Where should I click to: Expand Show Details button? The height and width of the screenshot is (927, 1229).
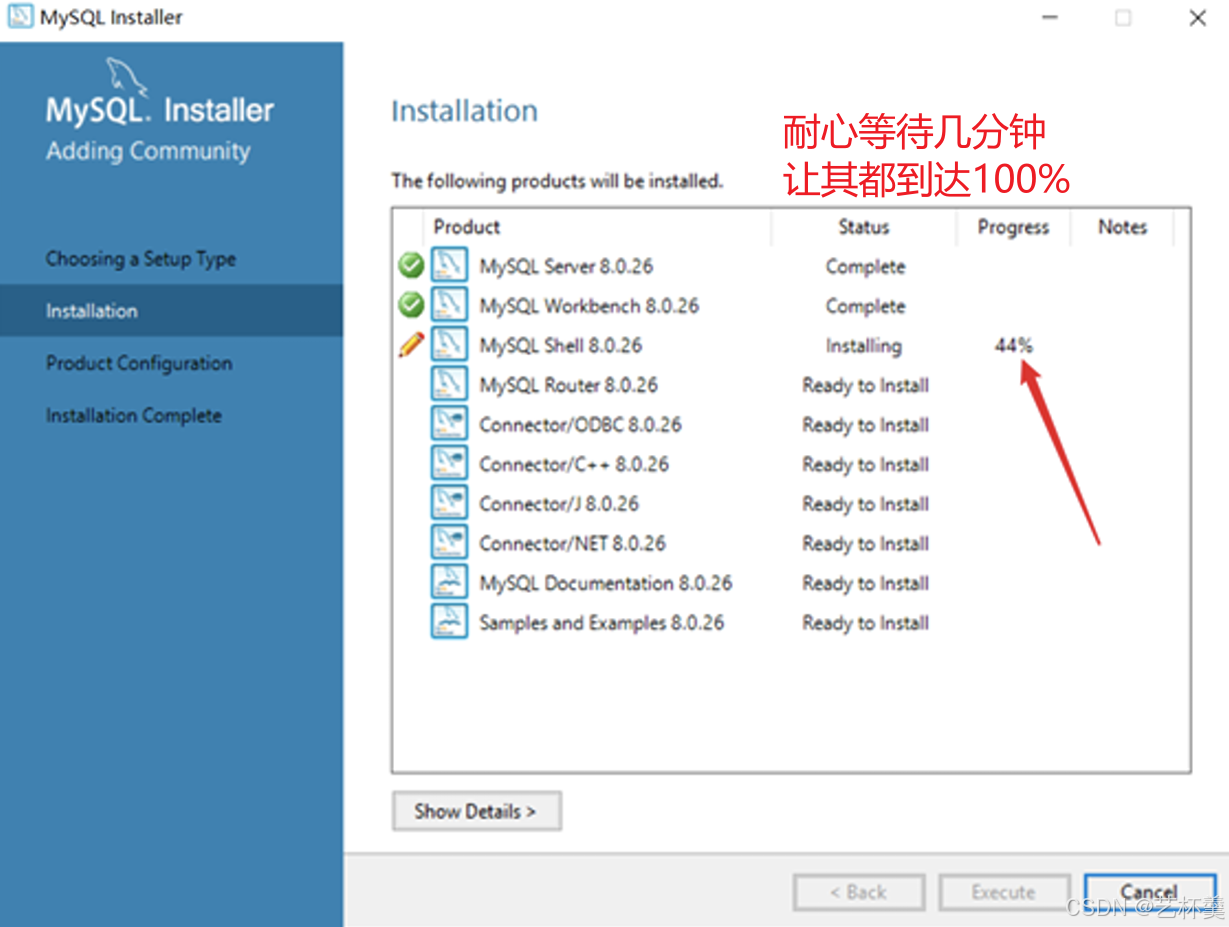pyautogui.click(x=476, y=811)
